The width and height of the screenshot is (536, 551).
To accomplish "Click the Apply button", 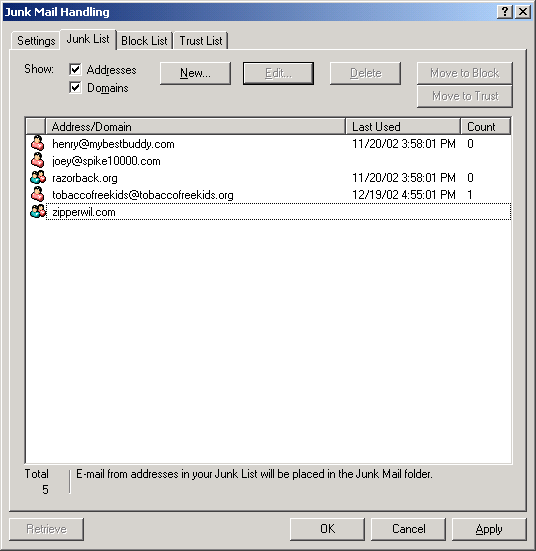I will click(489, 529).
